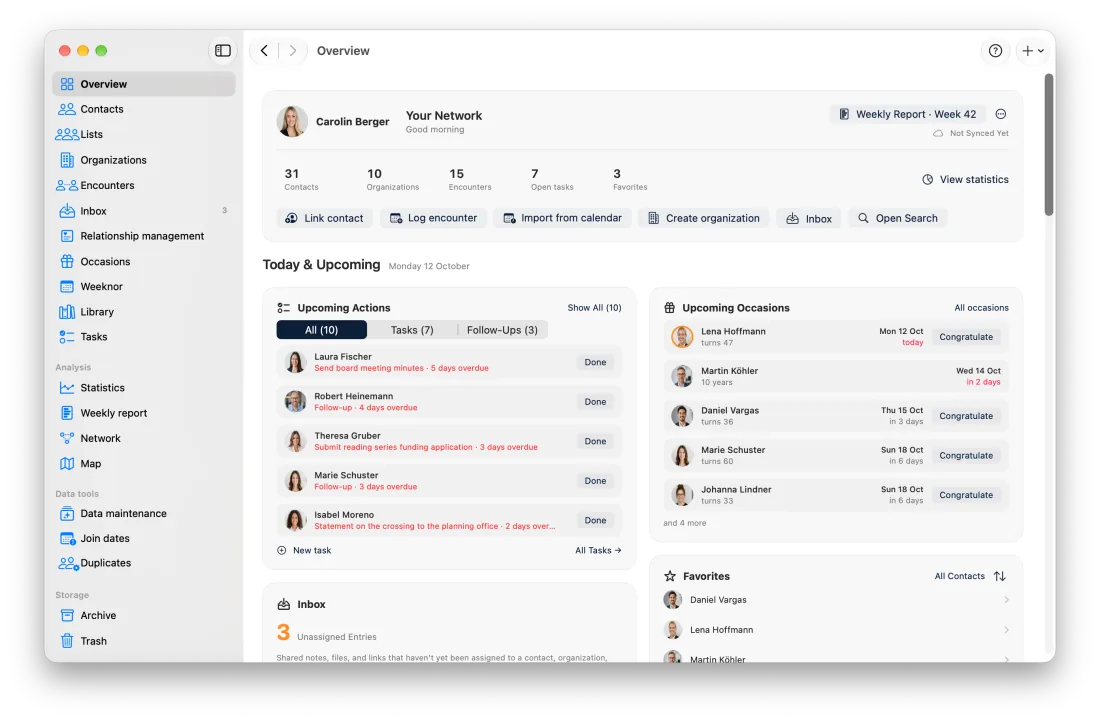
Task: Open Tasks in the sidebar
Action: (x=143, y=337)
